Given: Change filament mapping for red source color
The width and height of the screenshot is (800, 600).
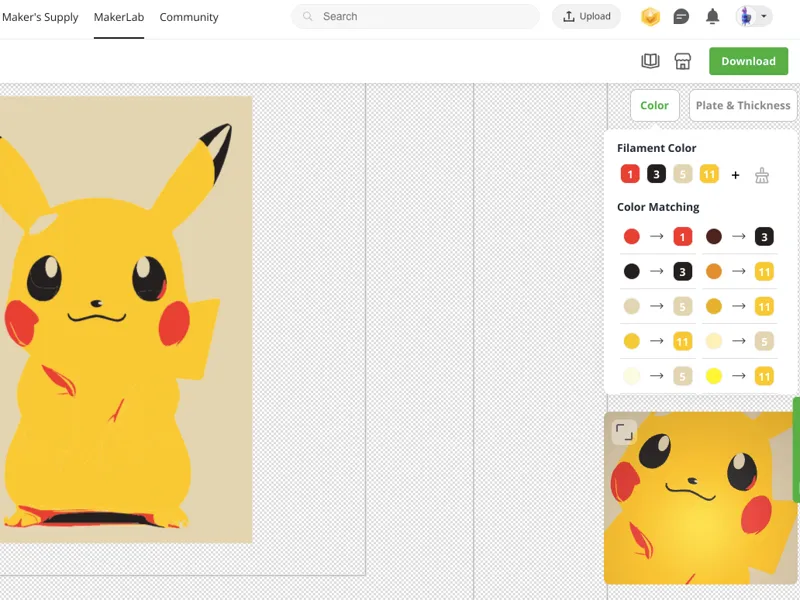Looking at the screenshot, I should (x=683, y=237).
